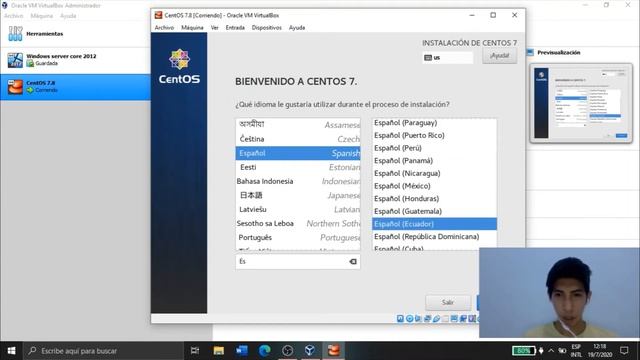Viewport: 640px width, 360px height.
Task: Click the ESP INTL input language indicator
Action: tap(576, 351)
